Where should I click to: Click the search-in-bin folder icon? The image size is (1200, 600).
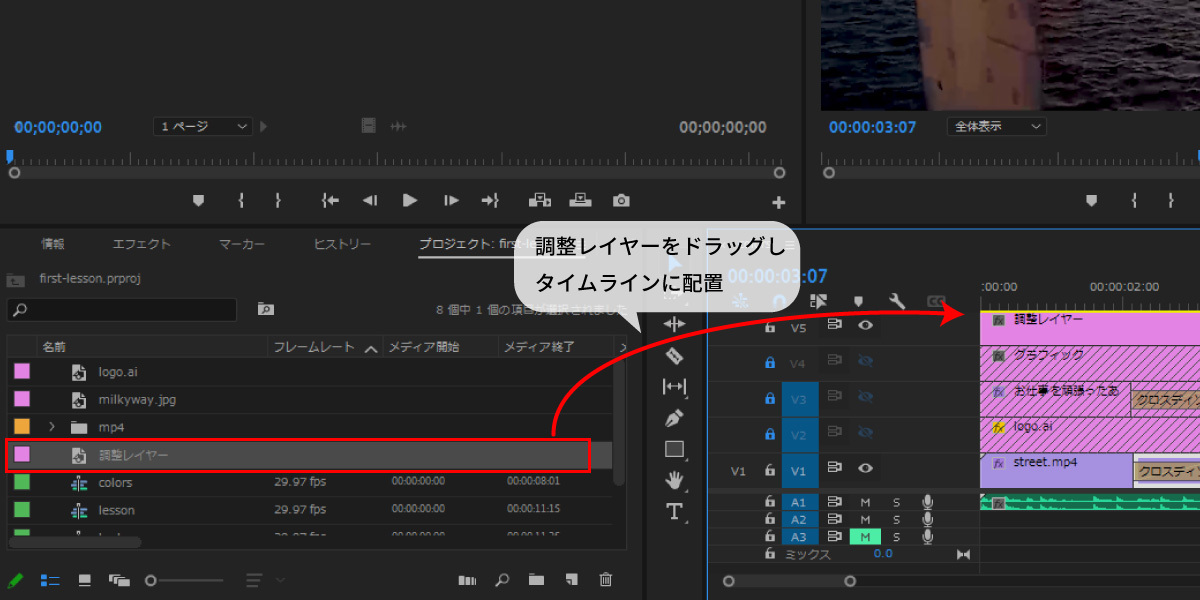(x=265, y=309)
